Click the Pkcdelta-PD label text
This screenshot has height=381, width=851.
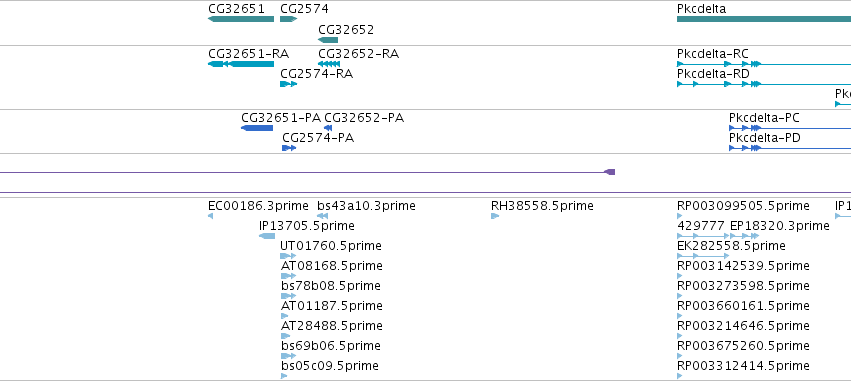(765, 138)
